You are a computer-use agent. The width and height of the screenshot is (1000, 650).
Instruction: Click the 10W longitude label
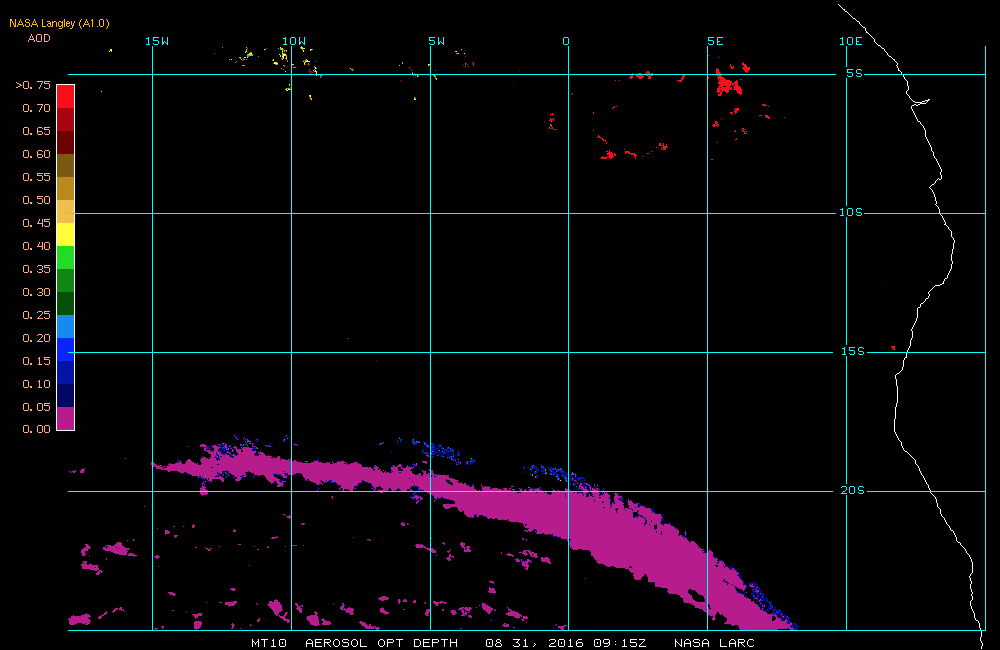click(293, 41)
